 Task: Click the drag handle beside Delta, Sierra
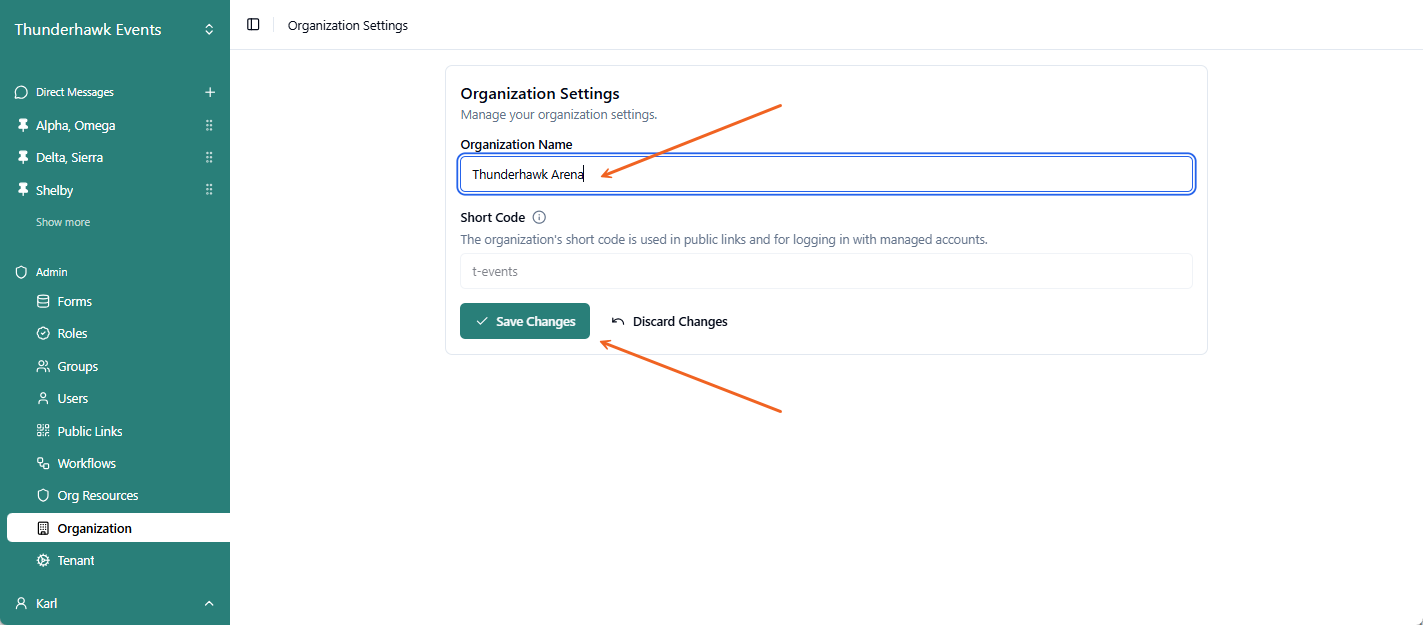[209, 158]
